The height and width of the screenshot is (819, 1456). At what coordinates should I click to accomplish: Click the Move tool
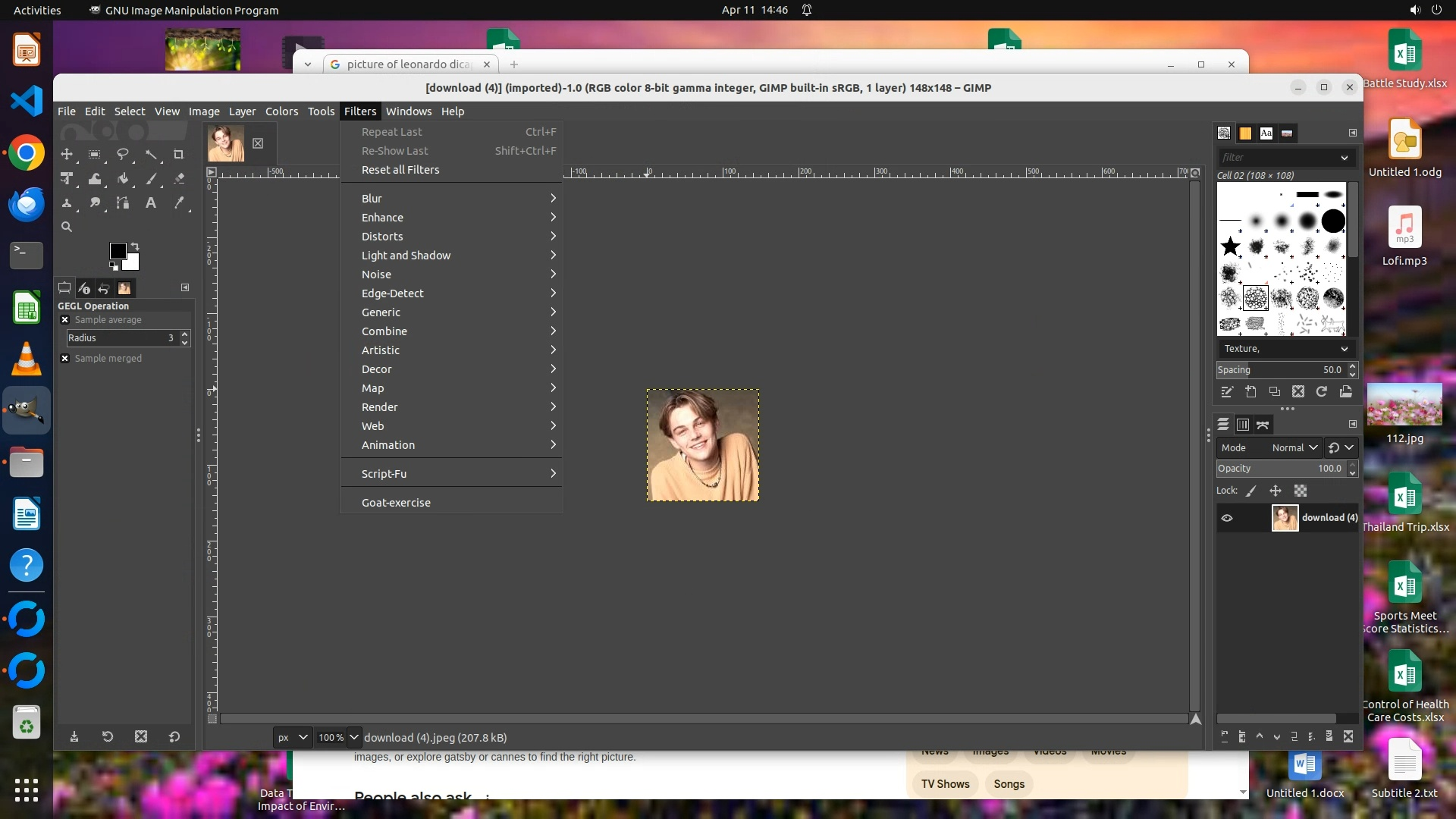click(67, 155)
